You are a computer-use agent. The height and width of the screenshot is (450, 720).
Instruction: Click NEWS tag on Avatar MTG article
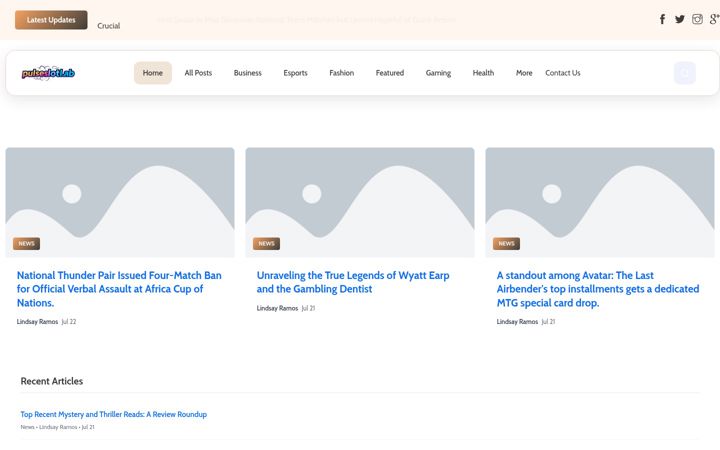coord(506,244)
